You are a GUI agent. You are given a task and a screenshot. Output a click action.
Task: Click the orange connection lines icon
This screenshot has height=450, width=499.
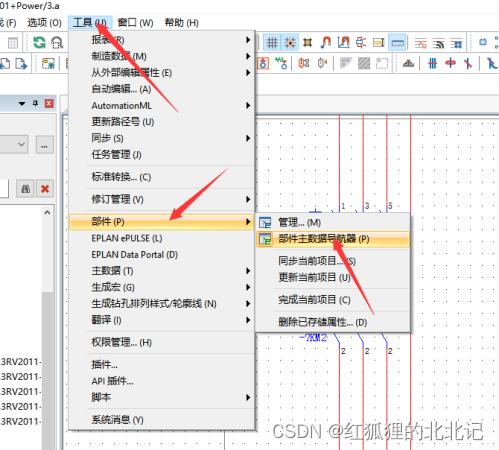pyautogui.click(x=421, y=43)
